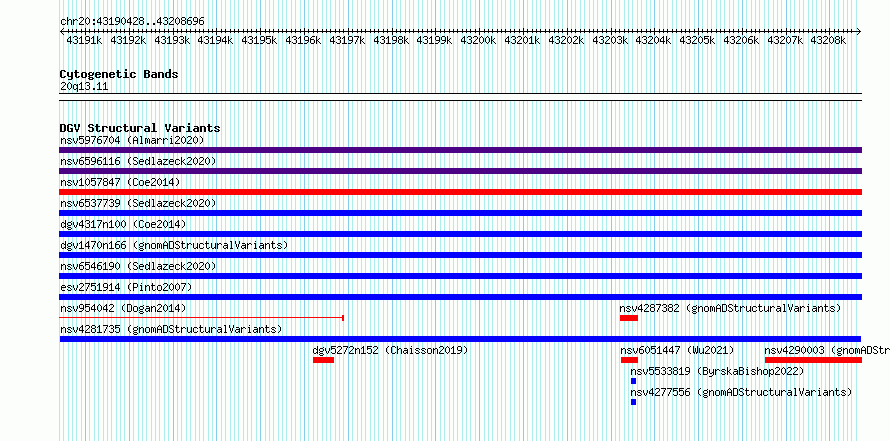Select the 20q13.11 band label
Image resolution: width=890 pixels, height=441 pixels.
pyautogui.click(x=84, y=87)
